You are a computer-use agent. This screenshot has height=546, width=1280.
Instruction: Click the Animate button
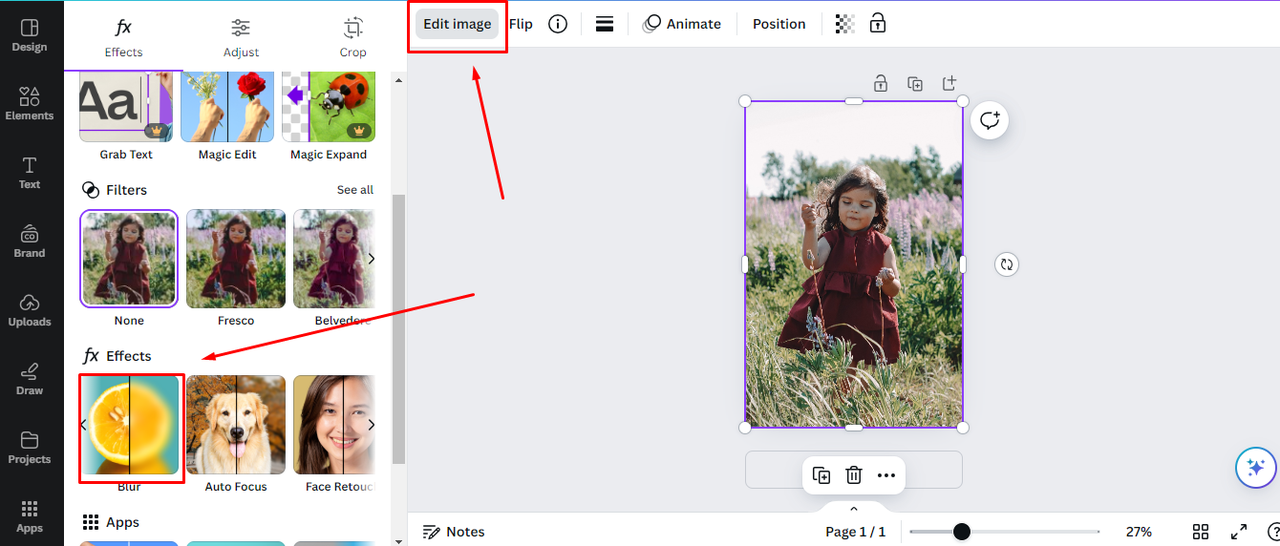tap(681, 24)
